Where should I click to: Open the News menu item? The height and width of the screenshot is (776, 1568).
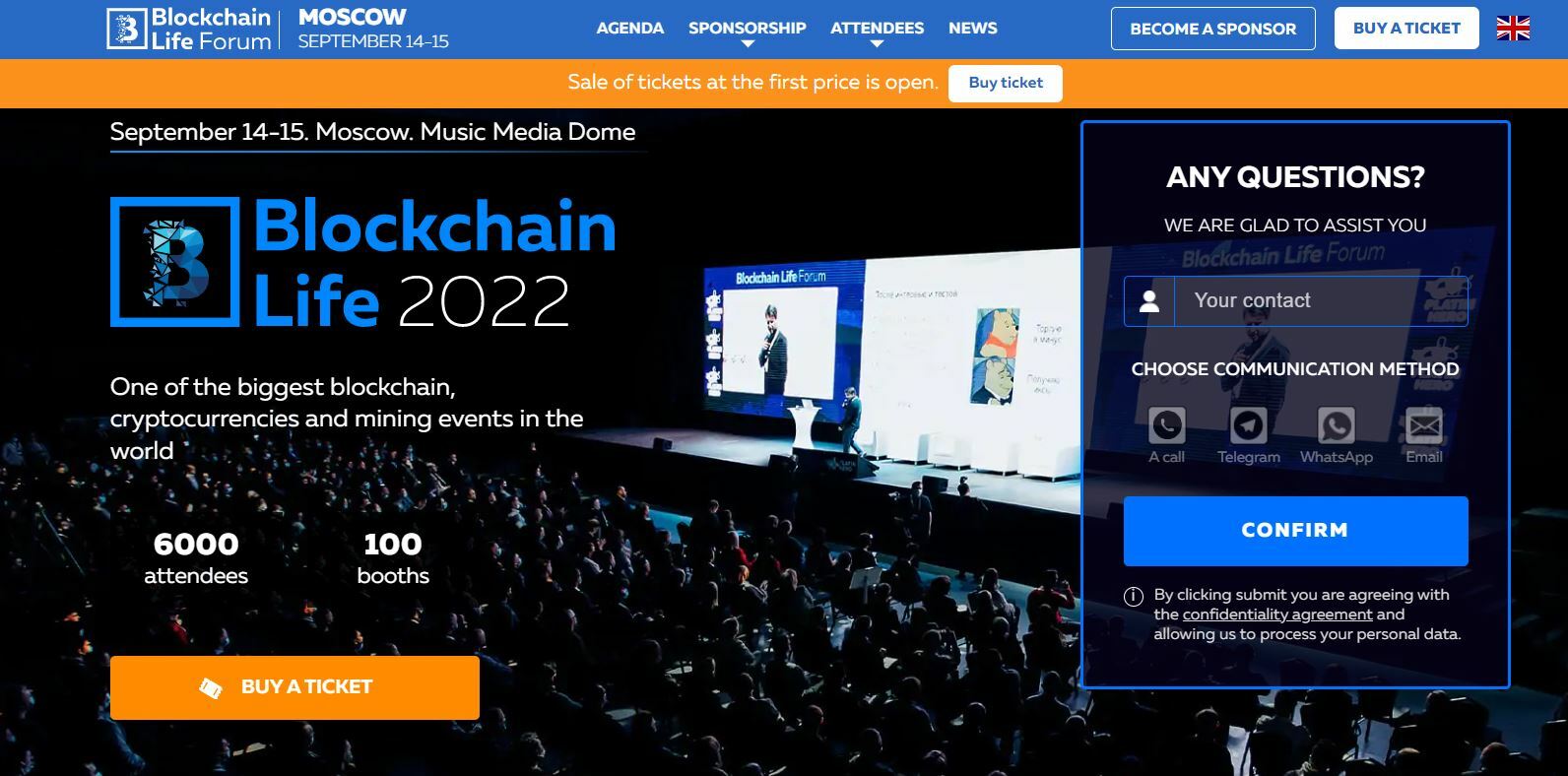pos(972,29)
